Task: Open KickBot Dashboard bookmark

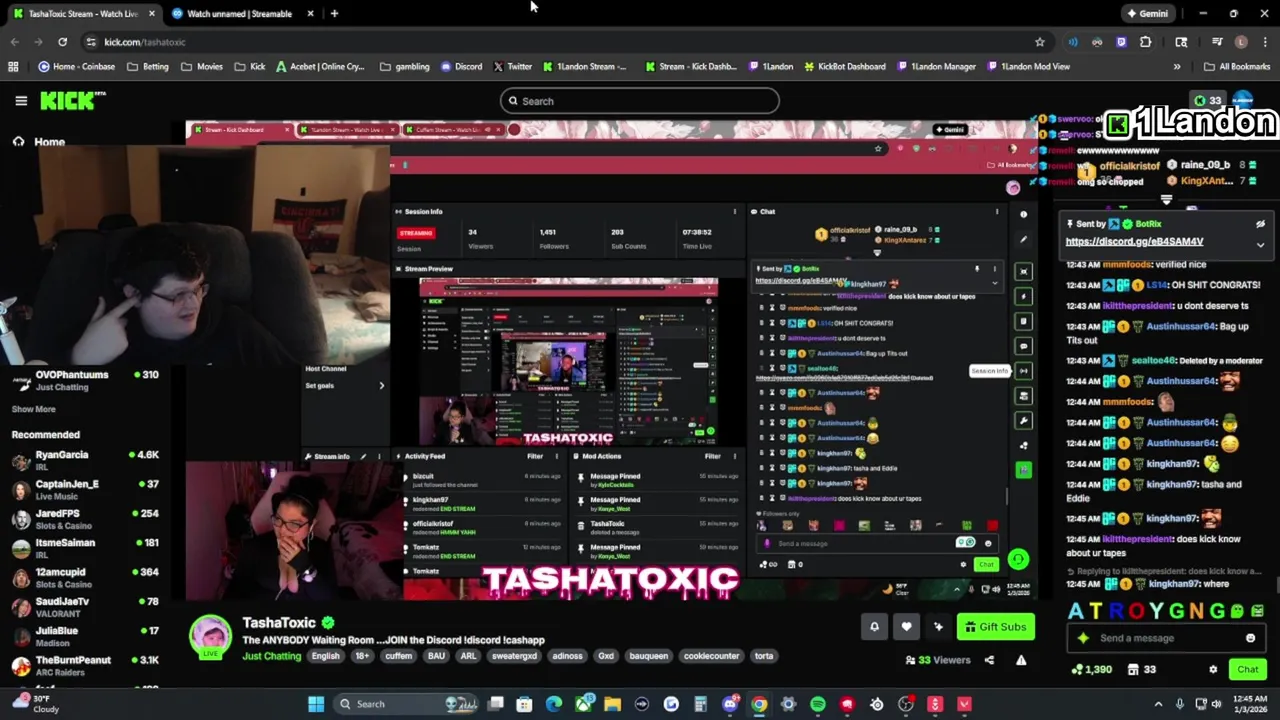Action: (843, 67)
